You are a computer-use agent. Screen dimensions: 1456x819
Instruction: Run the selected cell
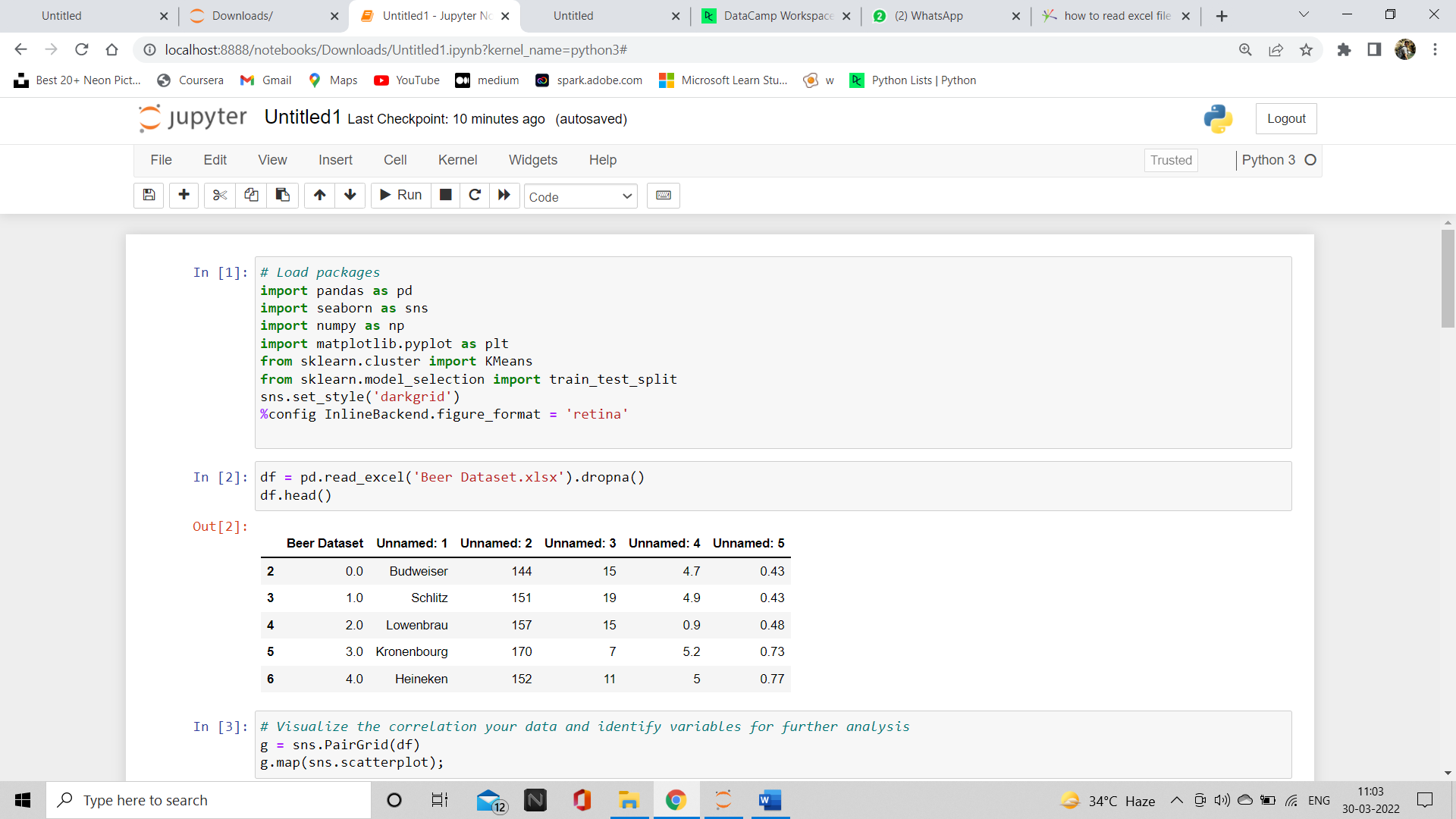tap(400, 195)
